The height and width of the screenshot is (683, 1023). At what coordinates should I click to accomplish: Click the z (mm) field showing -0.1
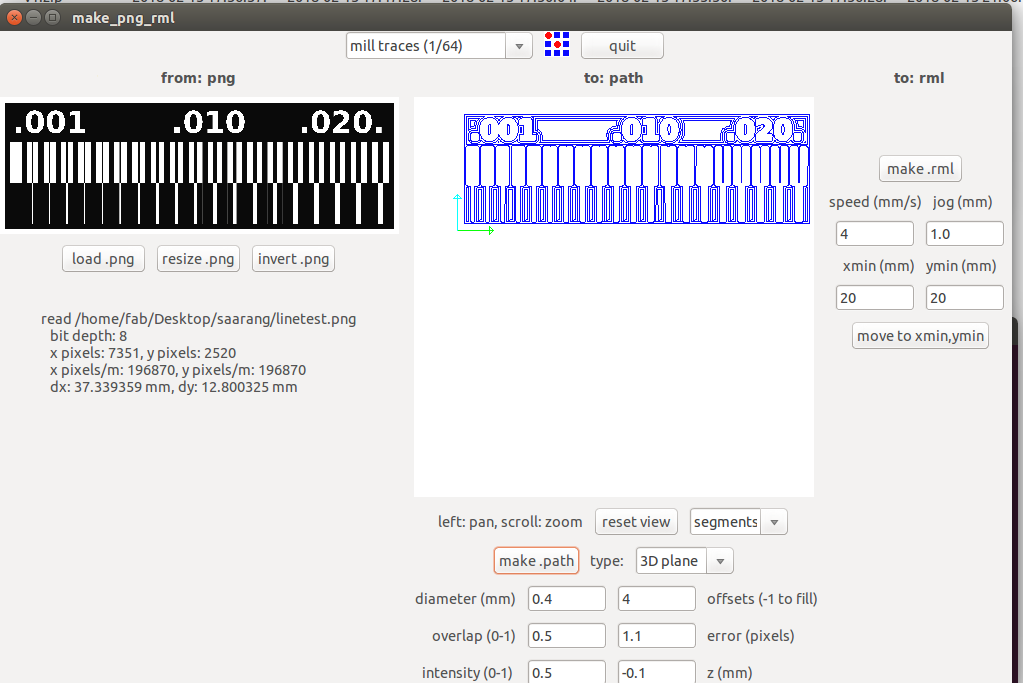point(656,672)
